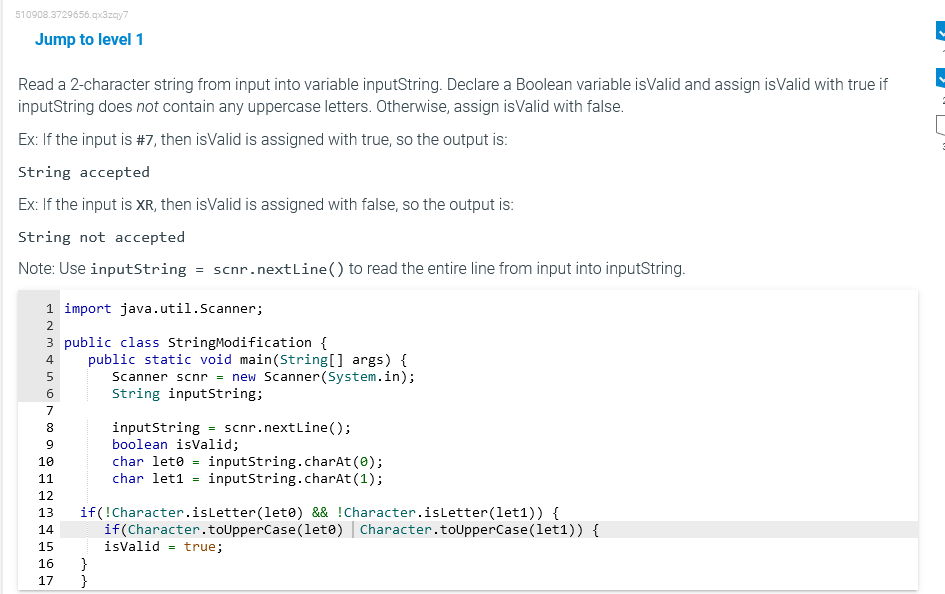Click the true keyword on line 15
Image resolution: width=945 pixels, height=594 pixels.
click(201, 546)
